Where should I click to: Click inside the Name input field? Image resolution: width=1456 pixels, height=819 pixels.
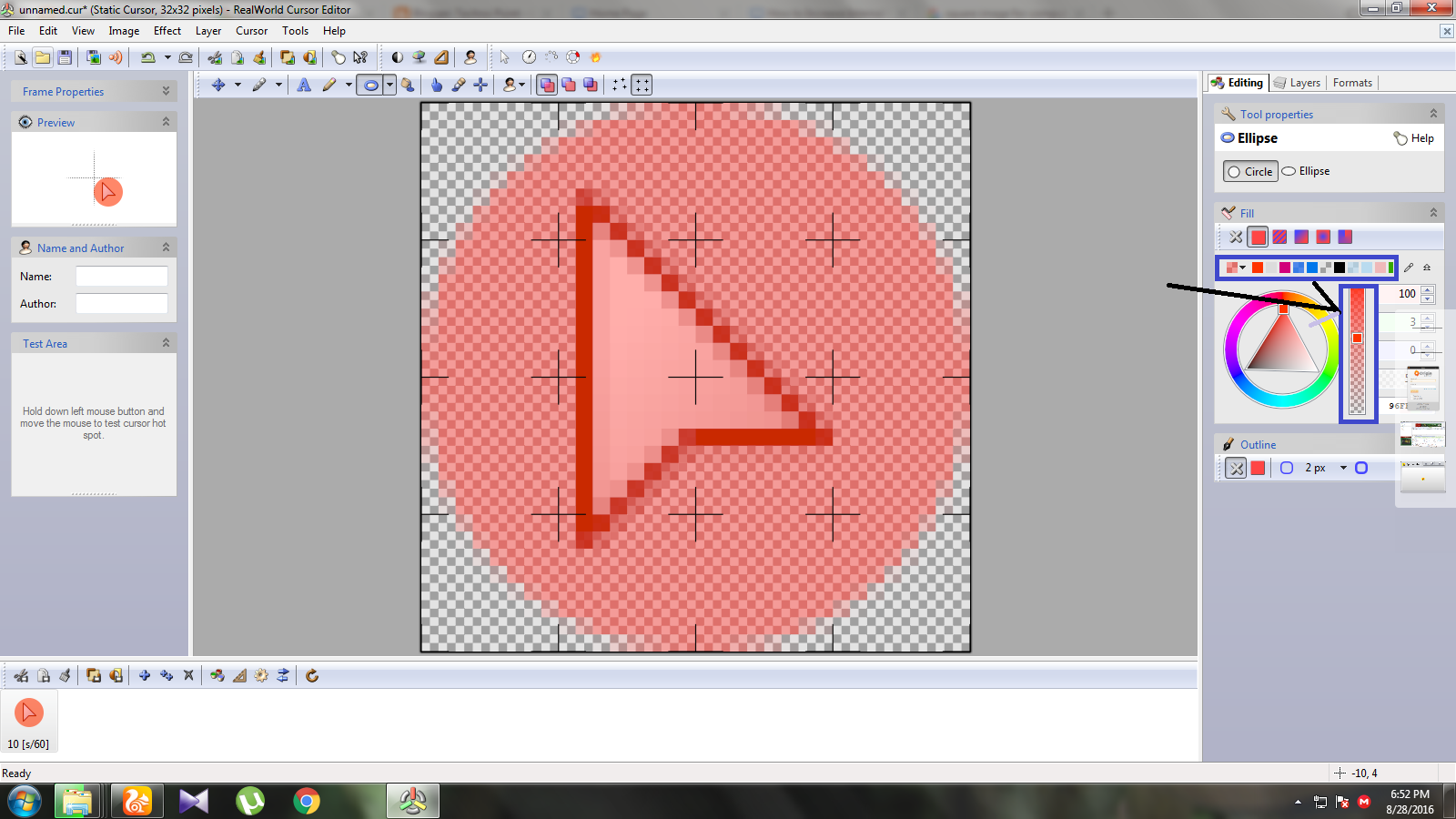pos(122,276)
